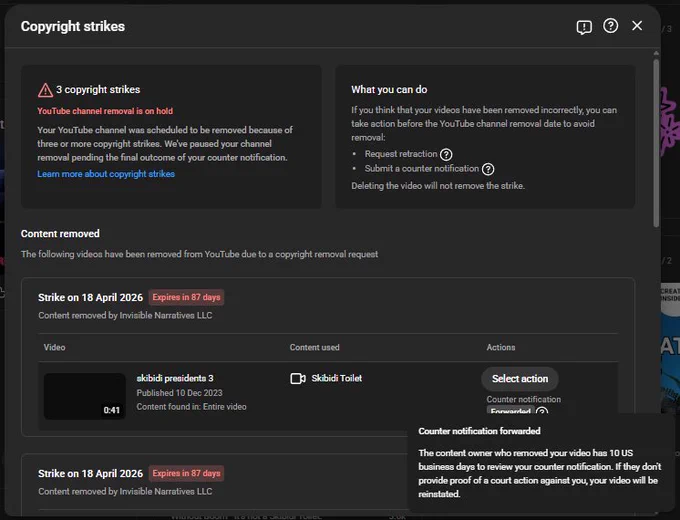Screen dimensions: 680x520
Task: Click YouTube channel removal is on hold text
Action: pyautogui.click(x=105, y=111)
